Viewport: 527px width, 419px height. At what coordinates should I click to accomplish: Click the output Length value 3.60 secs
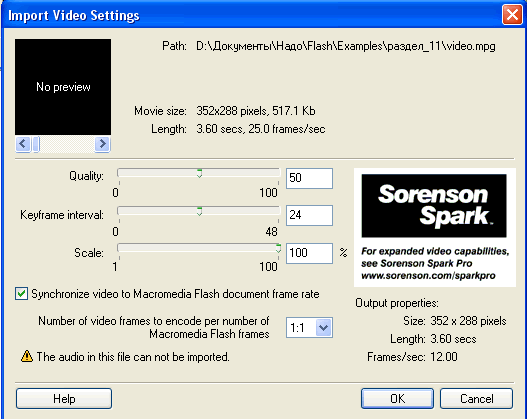453,339
